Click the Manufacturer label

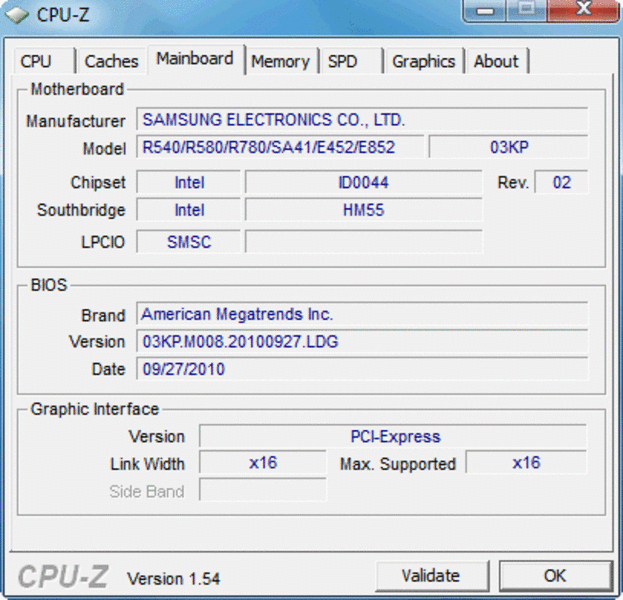[75, 121]
